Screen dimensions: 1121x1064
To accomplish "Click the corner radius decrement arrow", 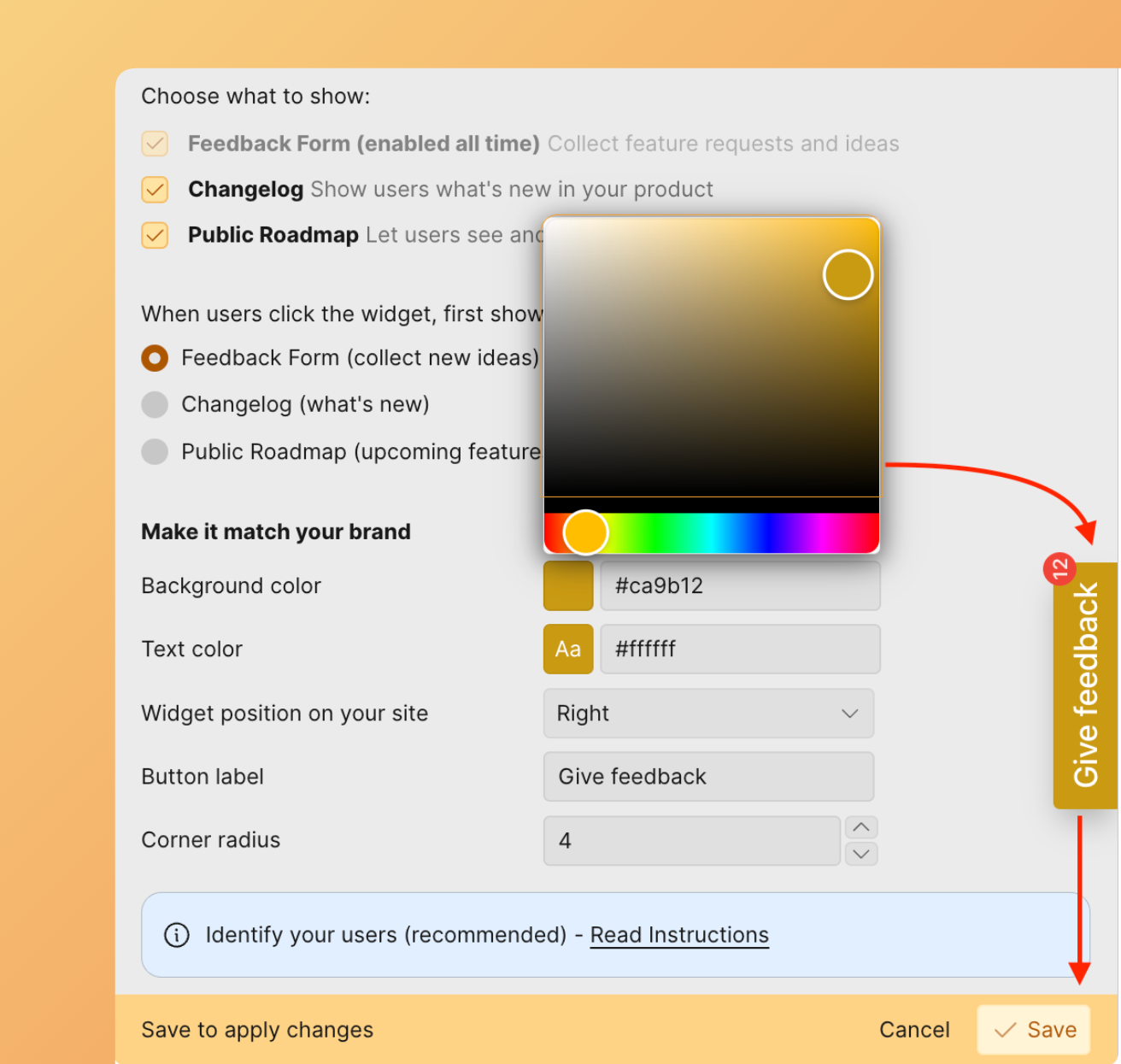I will click(861, 854).
